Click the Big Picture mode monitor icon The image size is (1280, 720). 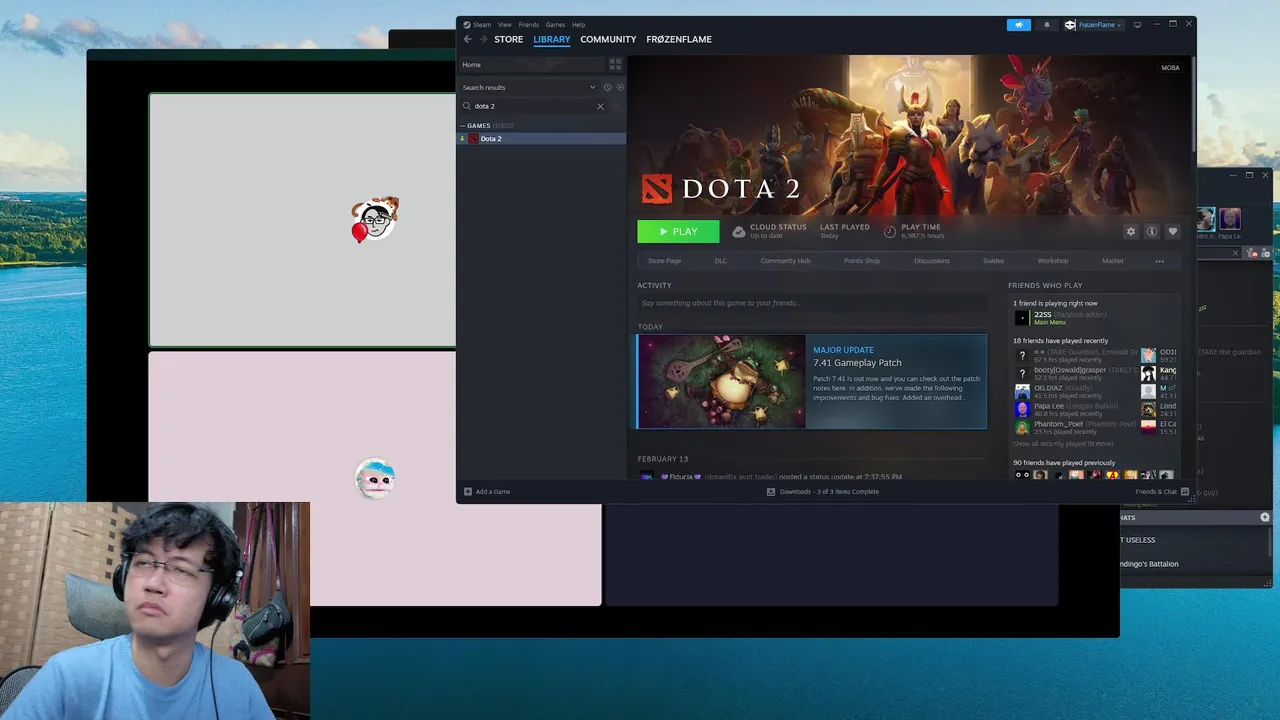pos(1137,25)
